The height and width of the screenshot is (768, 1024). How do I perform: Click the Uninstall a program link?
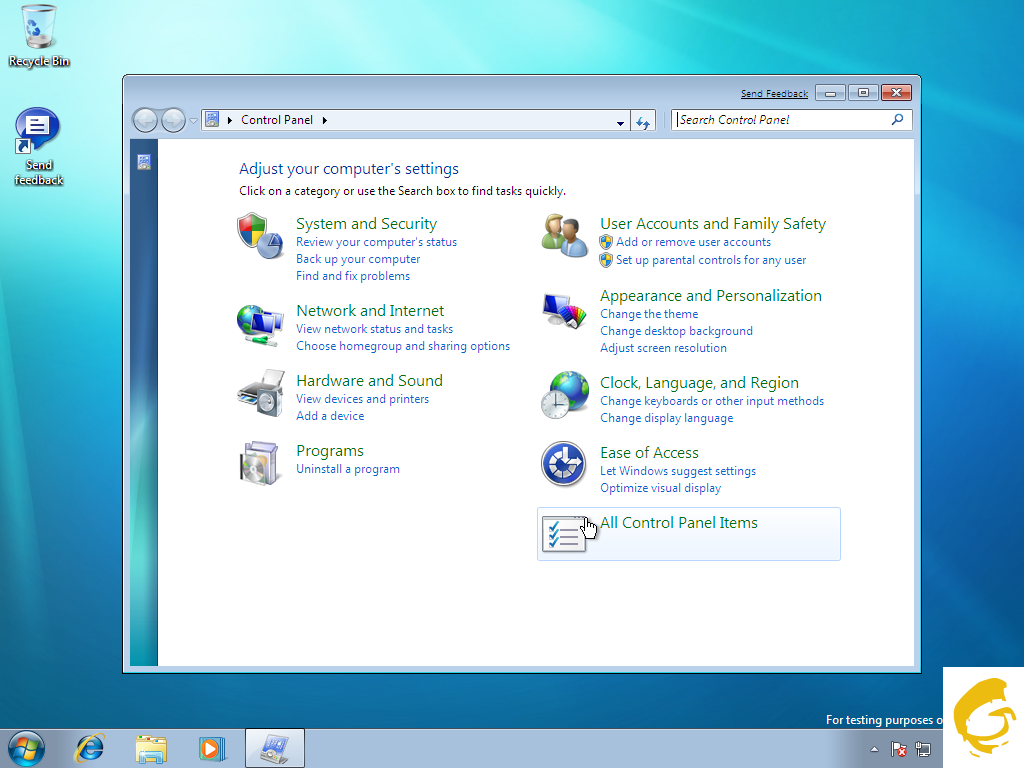pyautogui.click(x=347, y=469)
